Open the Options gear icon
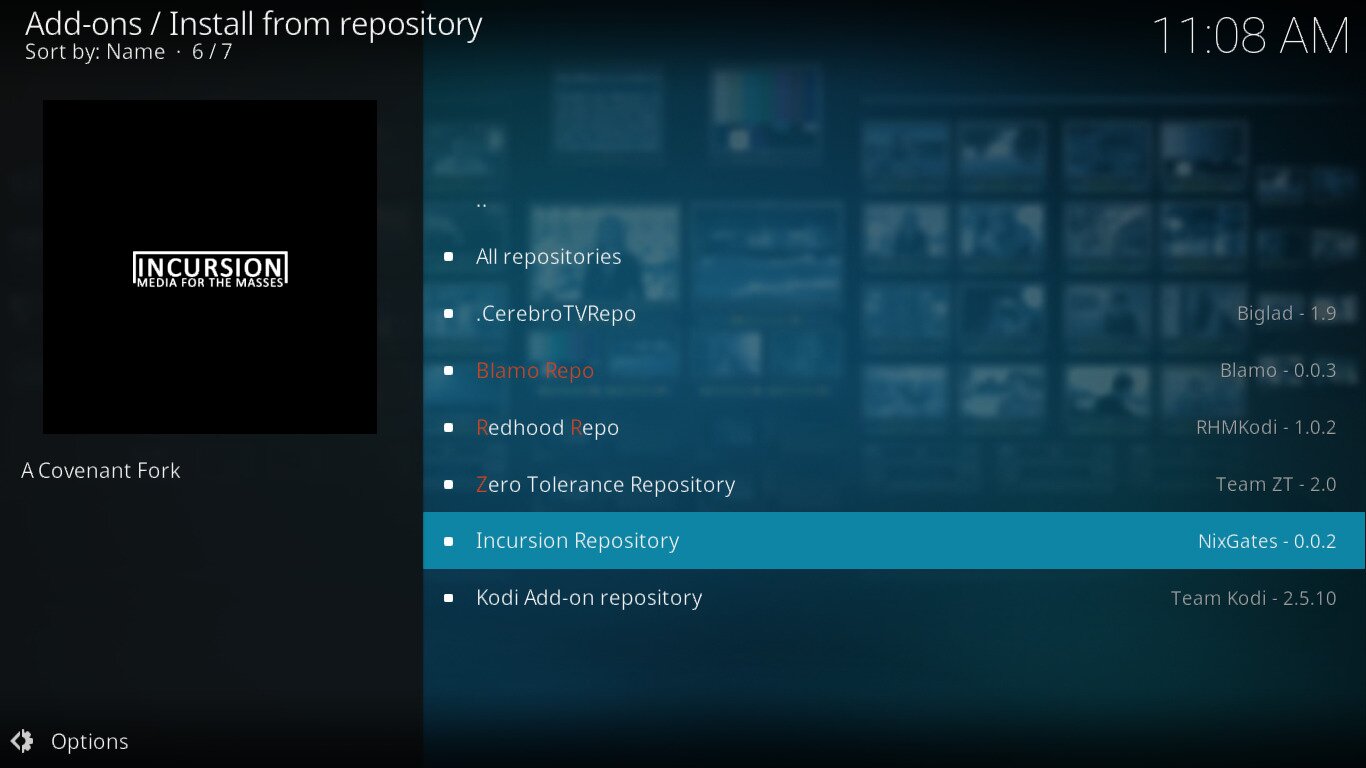 point(21,741)
